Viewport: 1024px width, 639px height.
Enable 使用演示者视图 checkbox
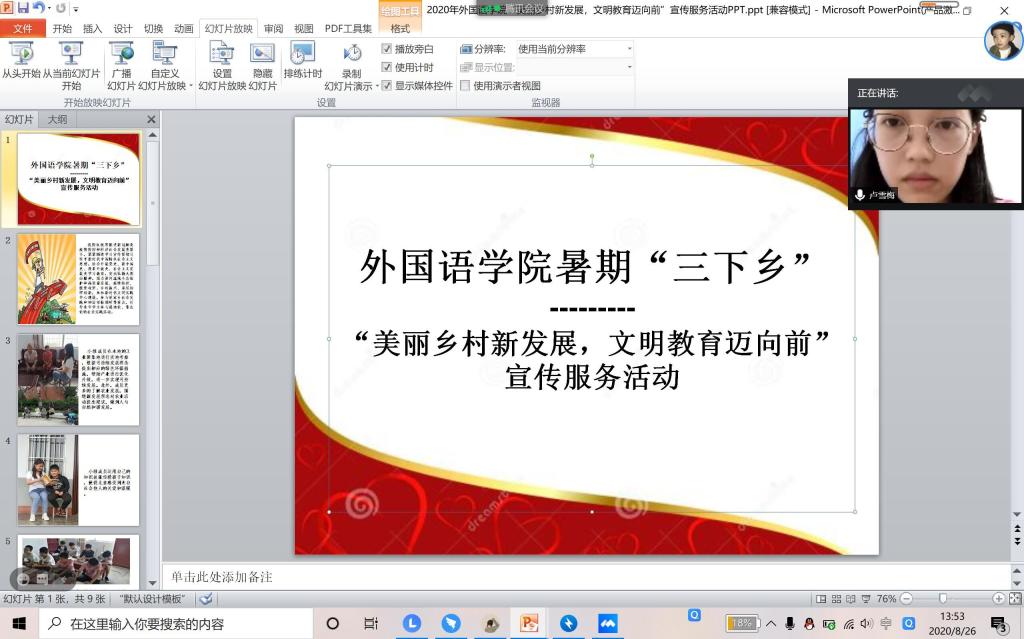[465, 86]
